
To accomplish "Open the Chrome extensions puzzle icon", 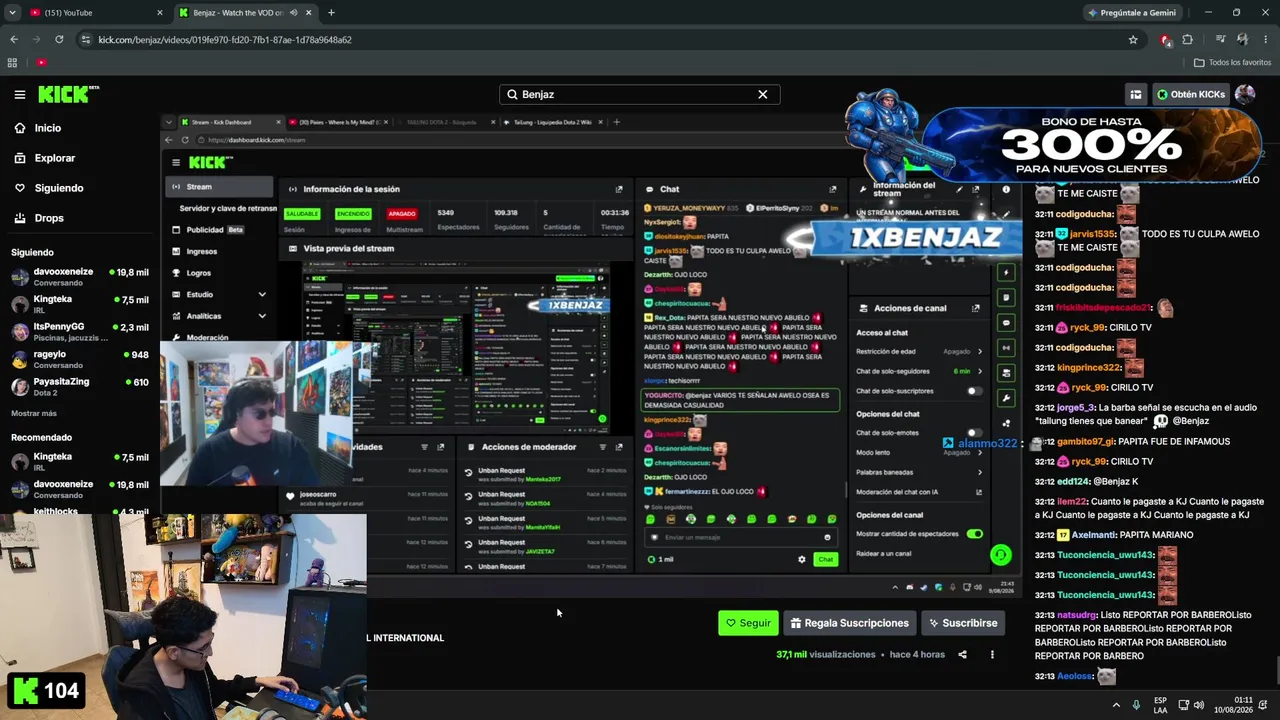I will (x=1188, y=40).
